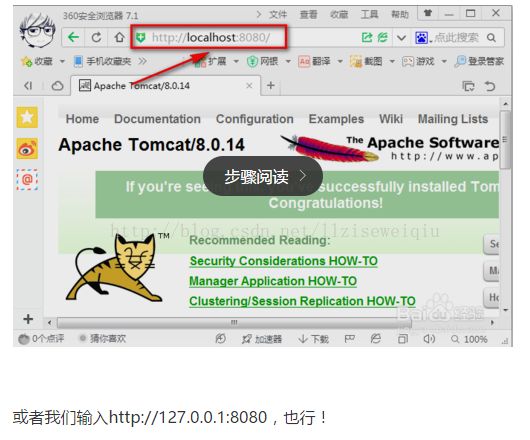Toggle the sound speaker status icon
The height and width of the screenshot is (440, 530).
(x=429, y=339)
